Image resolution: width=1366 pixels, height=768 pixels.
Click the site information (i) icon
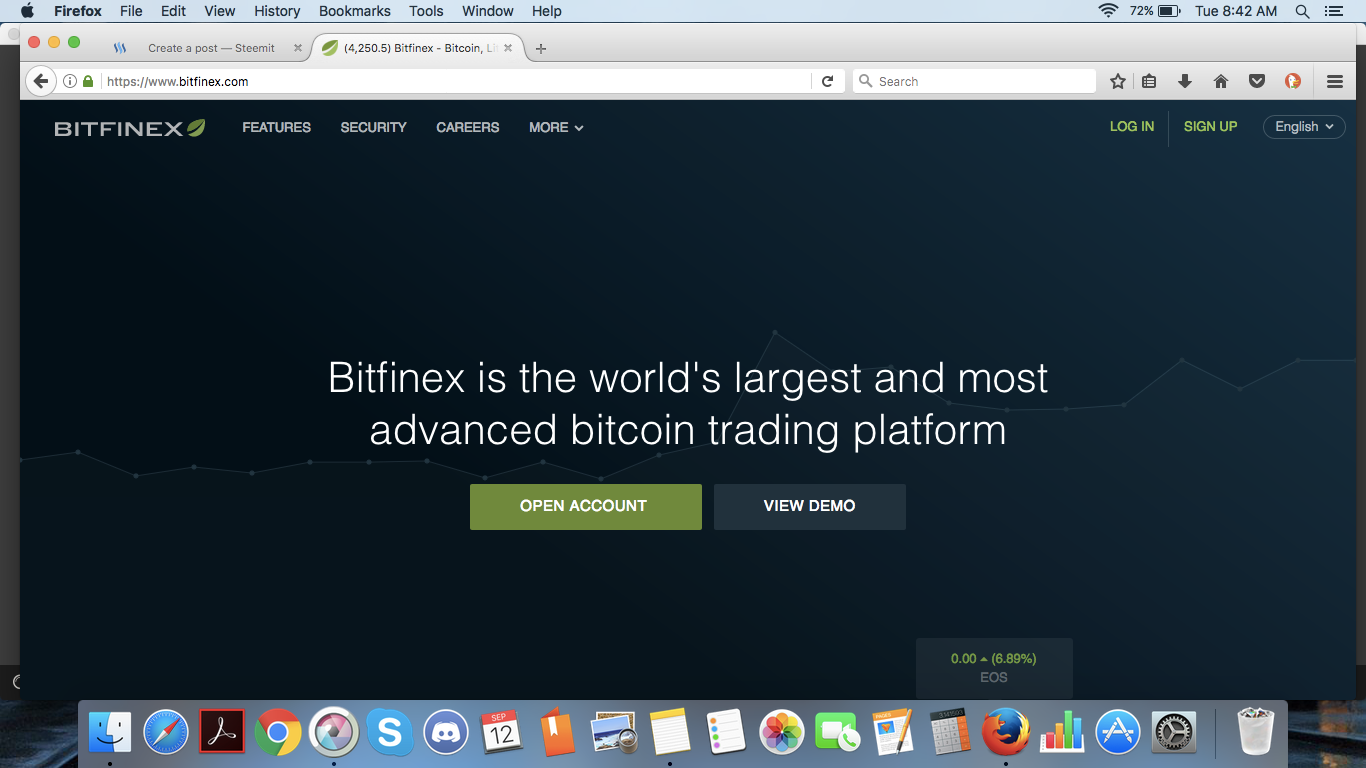click(x=70, y=81)
